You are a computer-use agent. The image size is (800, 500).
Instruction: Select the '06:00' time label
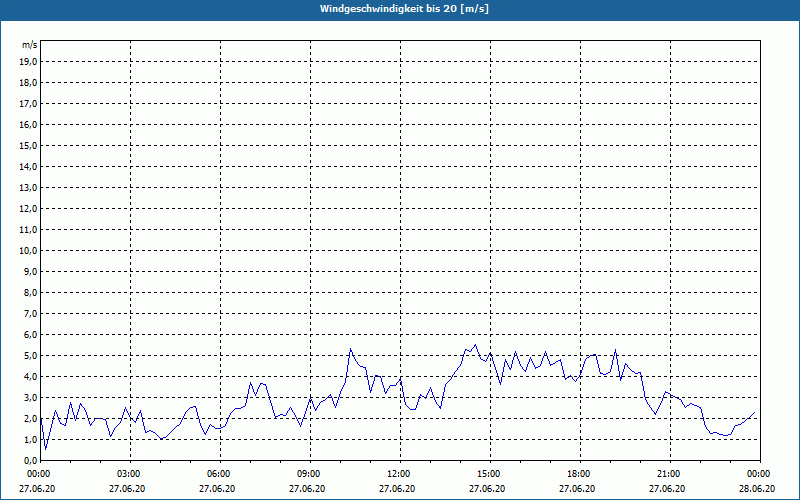(220, 474)
